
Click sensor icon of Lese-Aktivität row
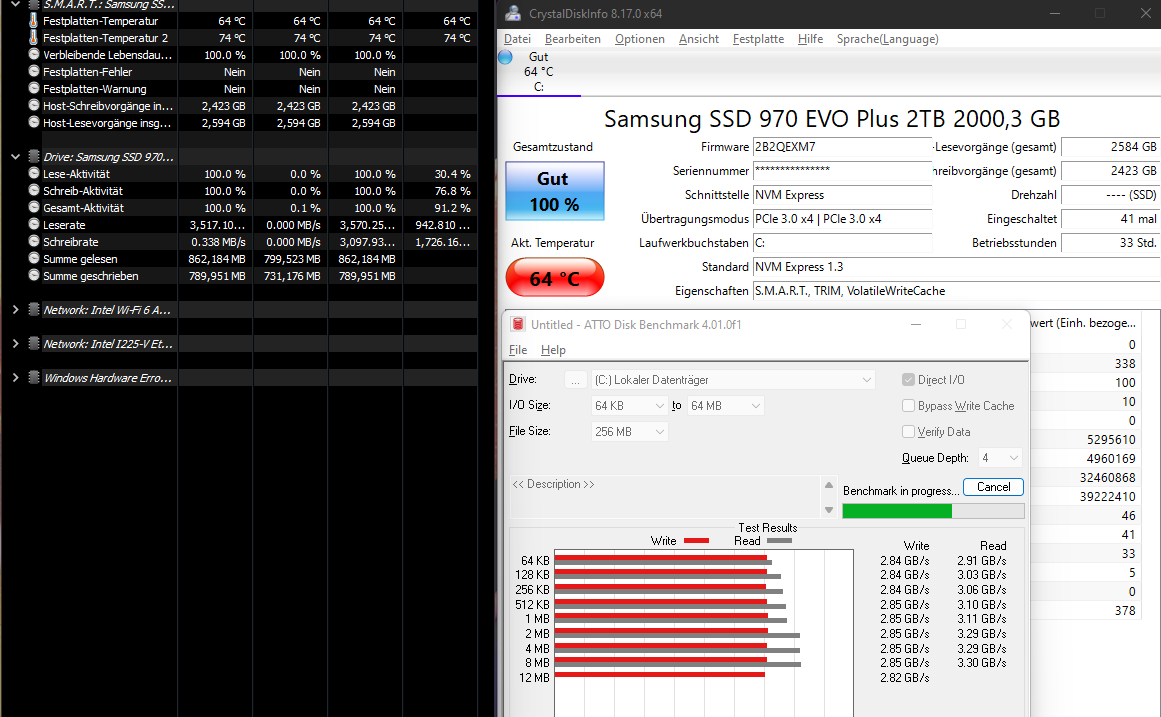coord(33,173)
